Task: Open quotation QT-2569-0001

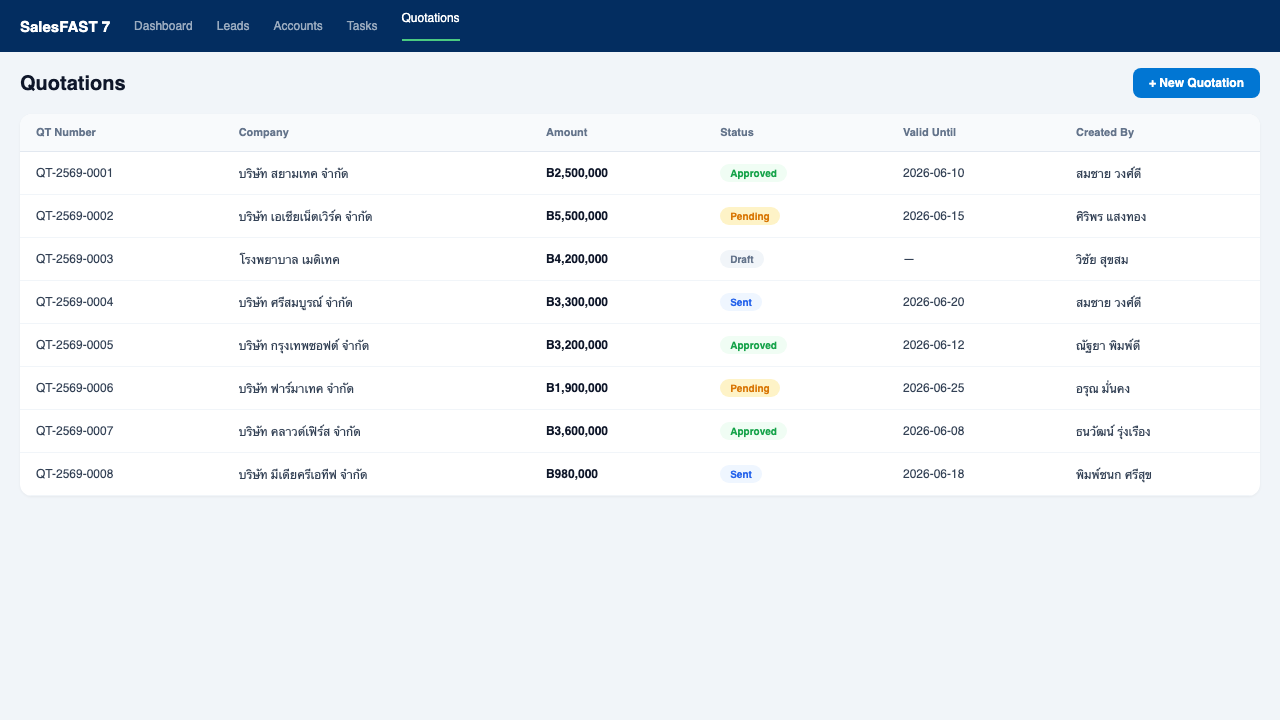Action: point(74,173)
